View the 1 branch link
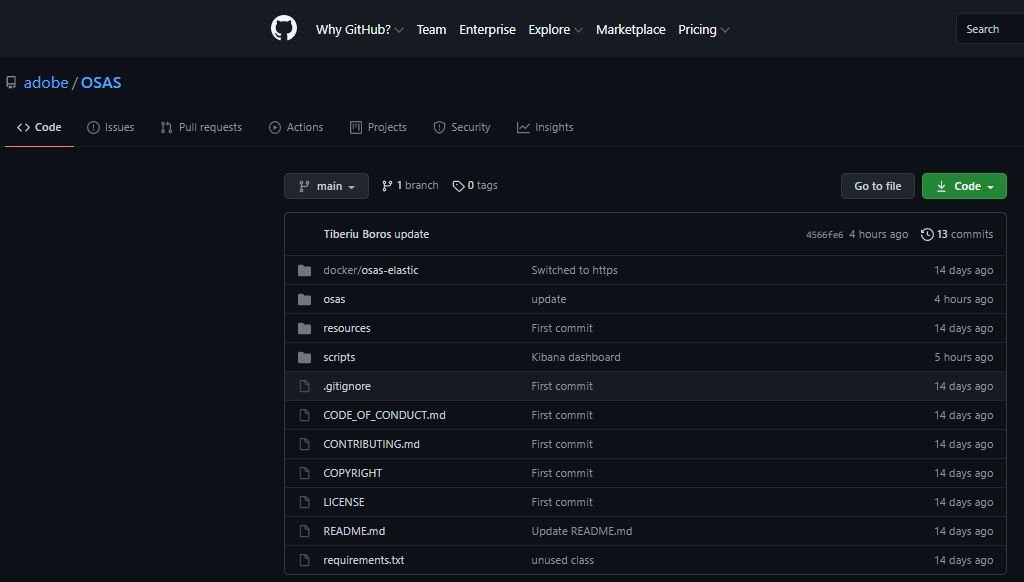Screen dimensions: 1024x582 pos(410,186)
